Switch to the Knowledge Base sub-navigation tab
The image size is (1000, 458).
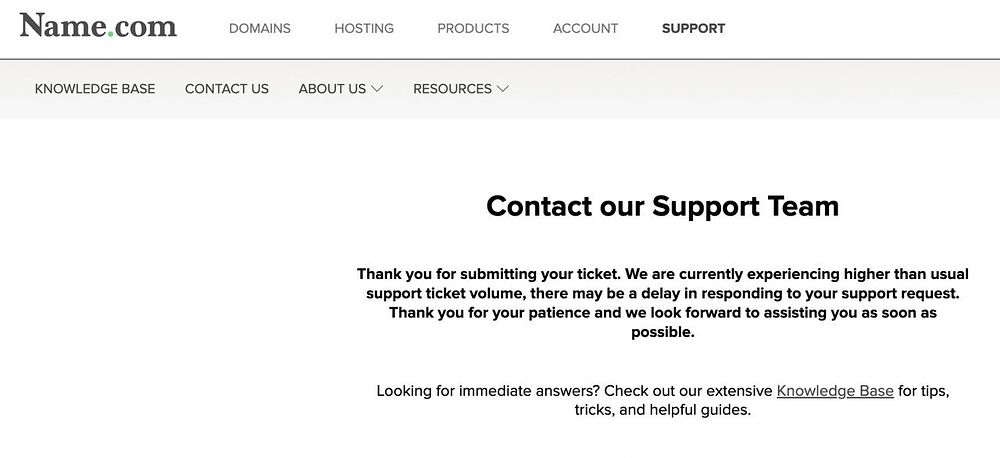coord(95,89)
